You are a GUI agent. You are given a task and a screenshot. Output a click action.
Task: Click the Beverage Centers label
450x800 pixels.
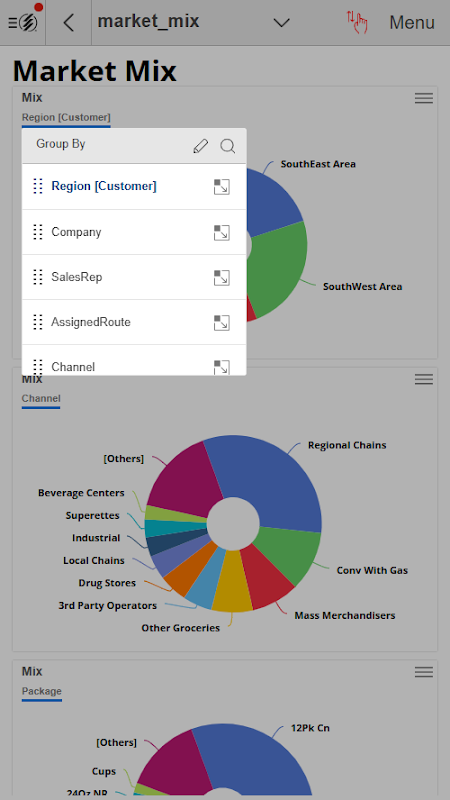click(x=81, y=493)
